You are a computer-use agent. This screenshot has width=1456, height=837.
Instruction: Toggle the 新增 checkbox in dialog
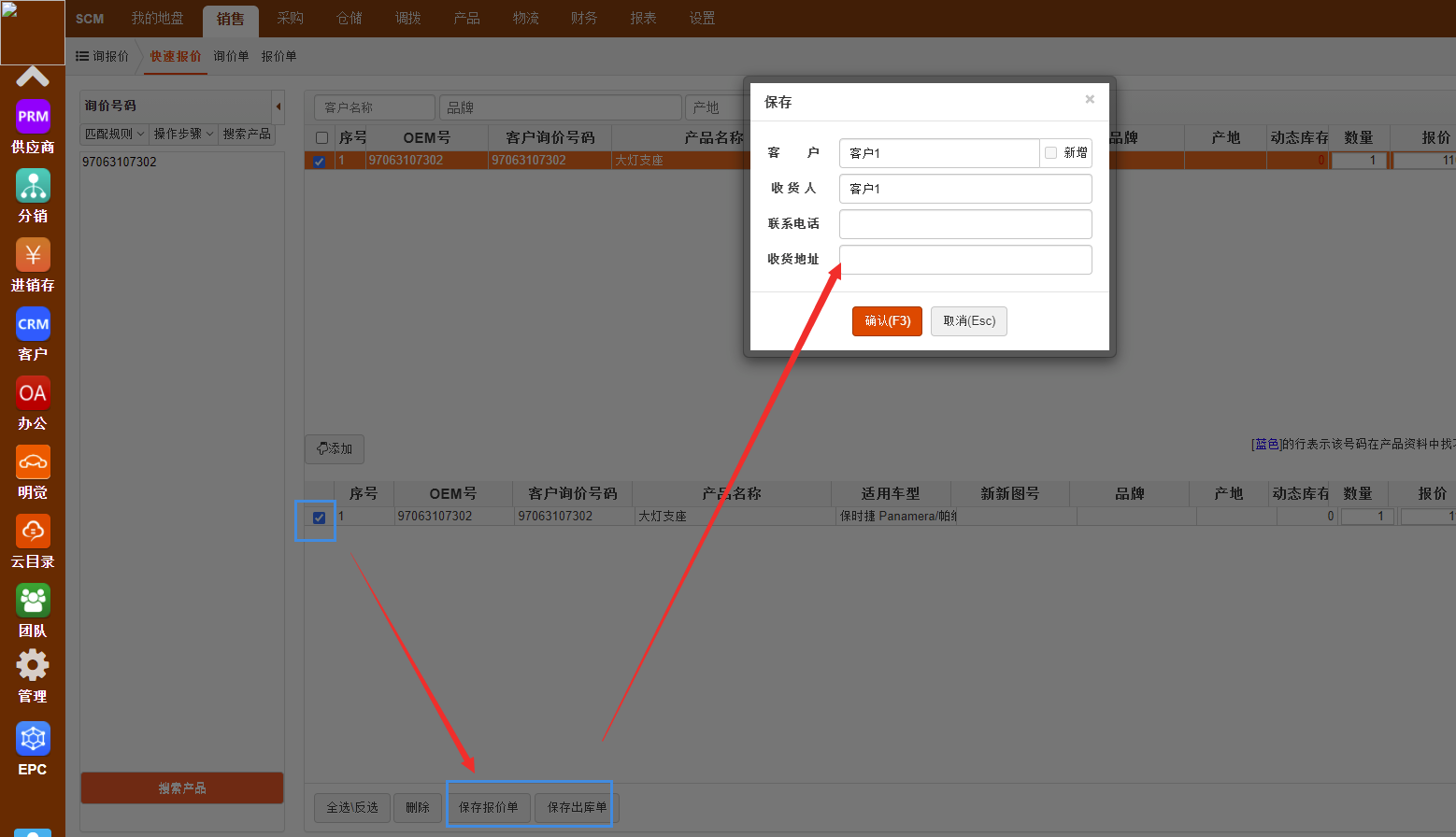pos(1051,152)
